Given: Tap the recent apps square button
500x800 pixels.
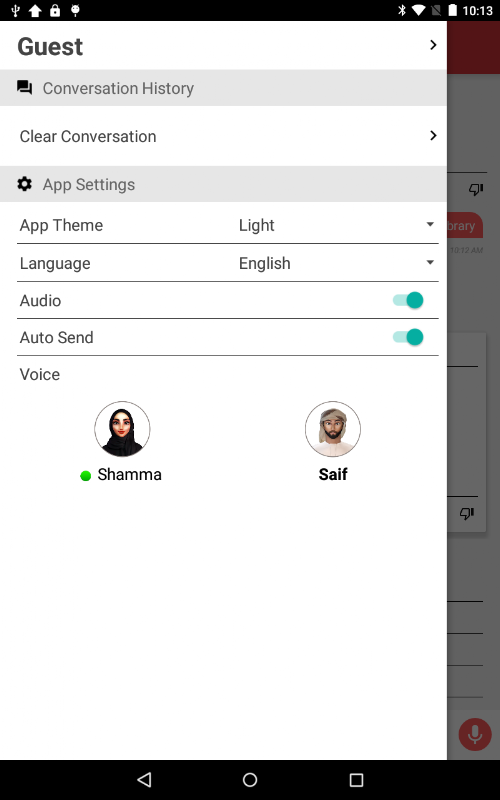Looking at the screenshot, I should coord(356,780).
